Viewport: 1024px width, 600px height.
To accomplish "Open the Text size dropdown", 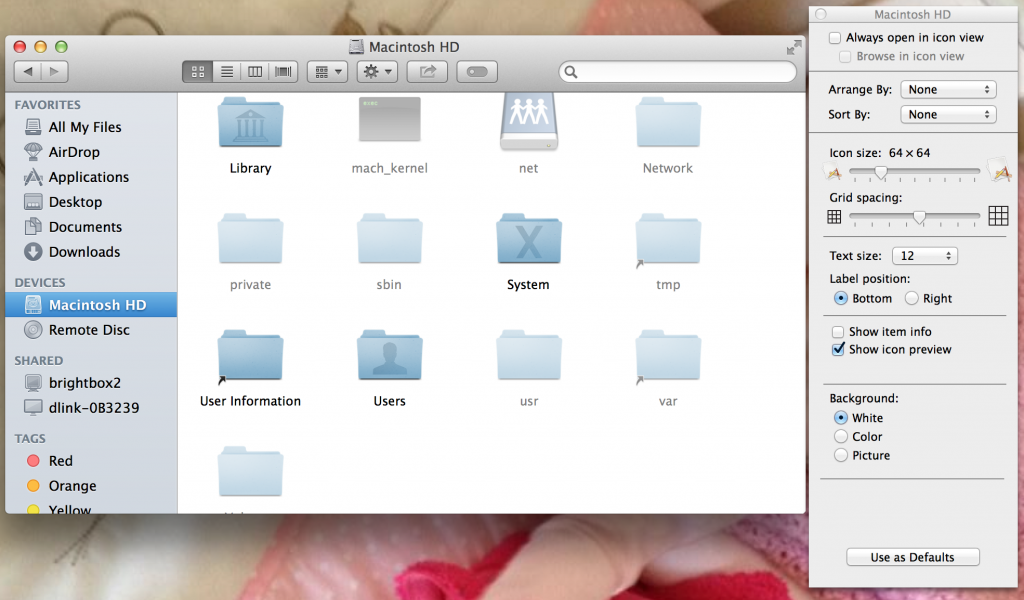I will click(925, 256).
